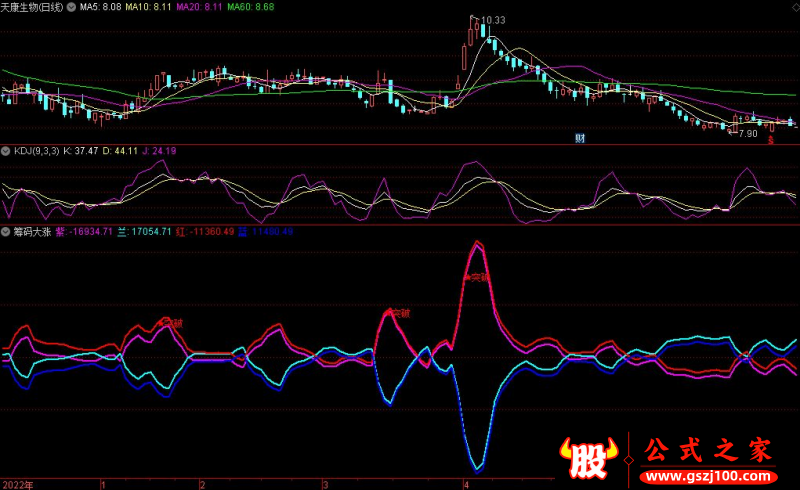Click the 财 financial marker icon

(579, 137)
